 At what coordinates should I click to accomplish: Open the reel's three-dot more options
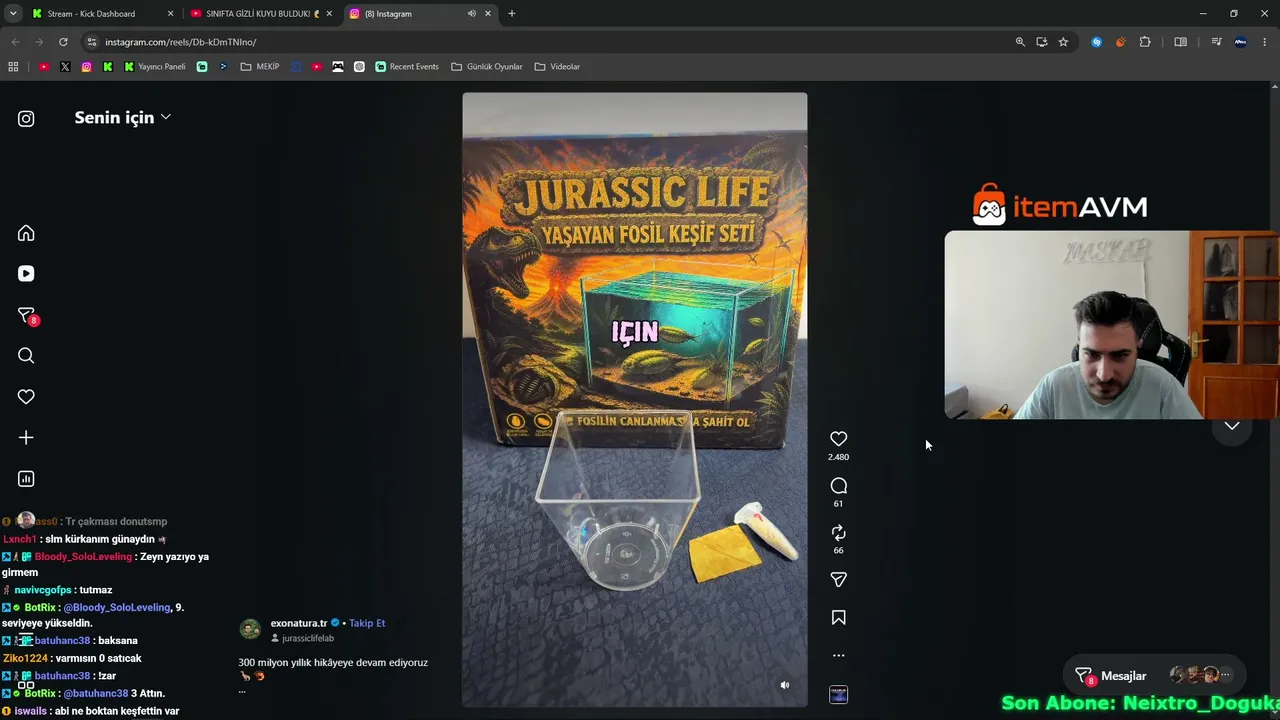[x=838, y=656]
